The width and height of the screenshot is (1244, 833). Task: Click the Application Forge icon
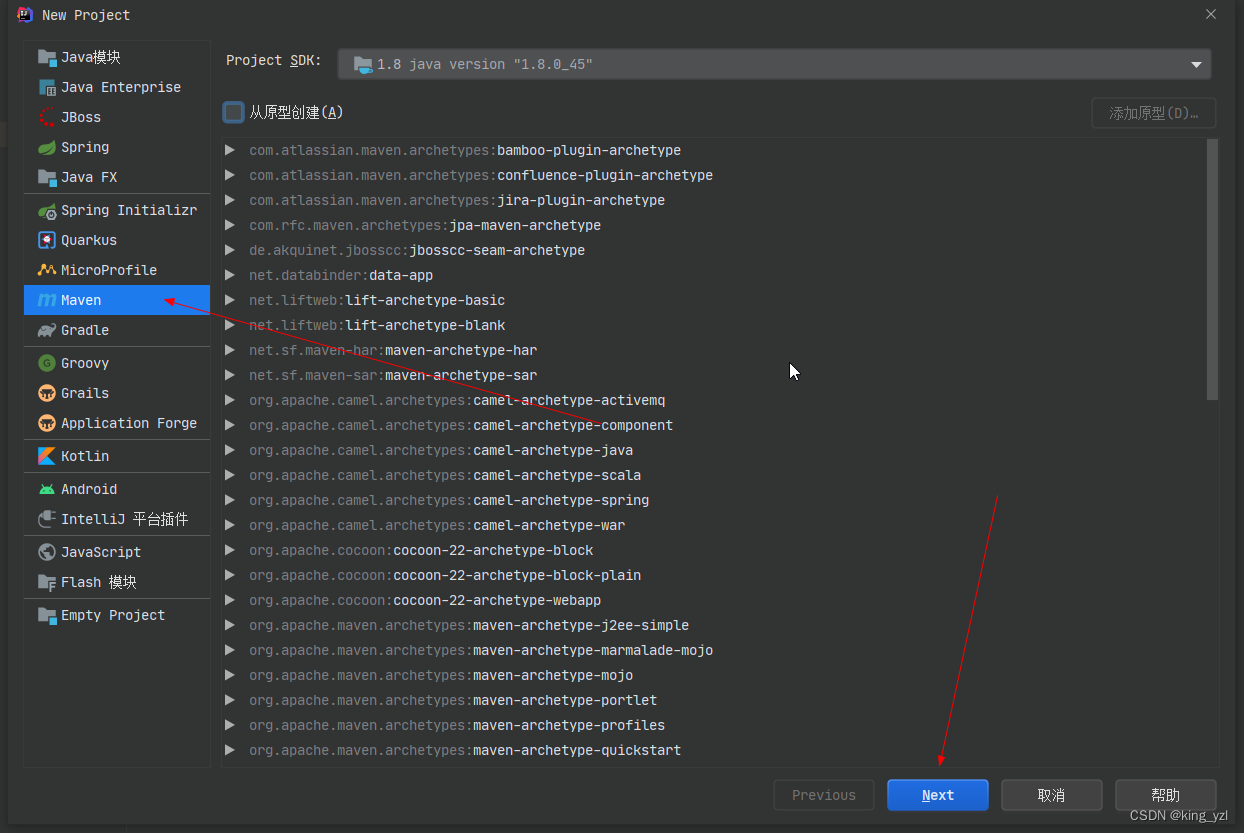point(47,423)
